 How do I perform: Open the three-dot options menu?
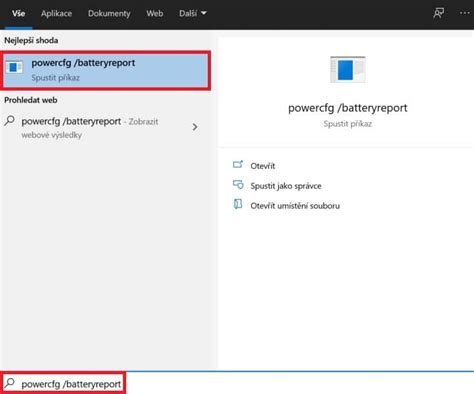464,13
